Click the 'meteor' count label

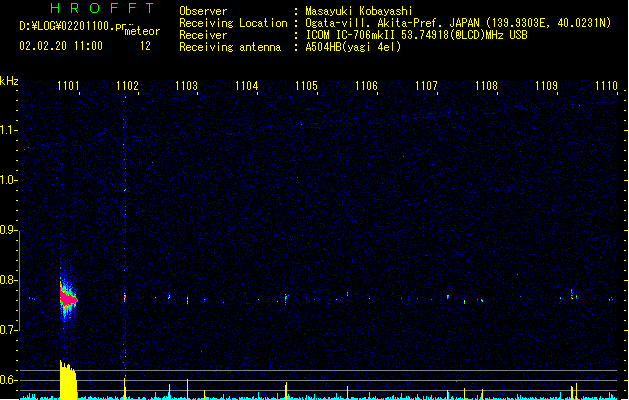(142, 31)
